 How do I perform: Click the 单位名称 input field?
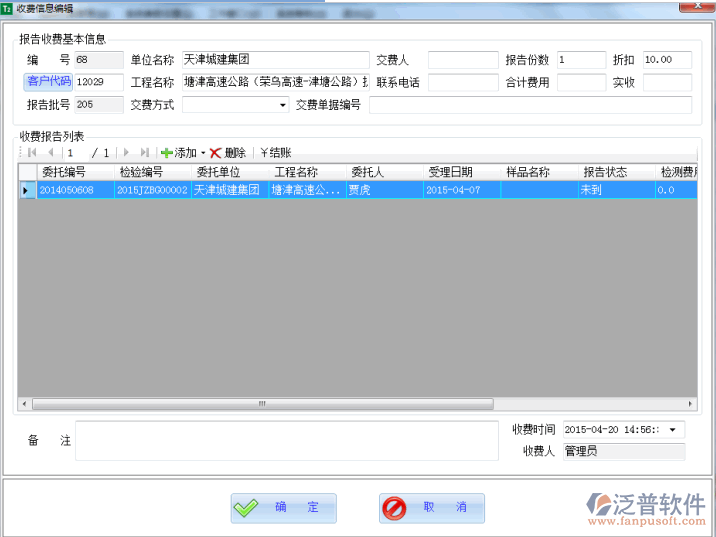pos(276,60)
